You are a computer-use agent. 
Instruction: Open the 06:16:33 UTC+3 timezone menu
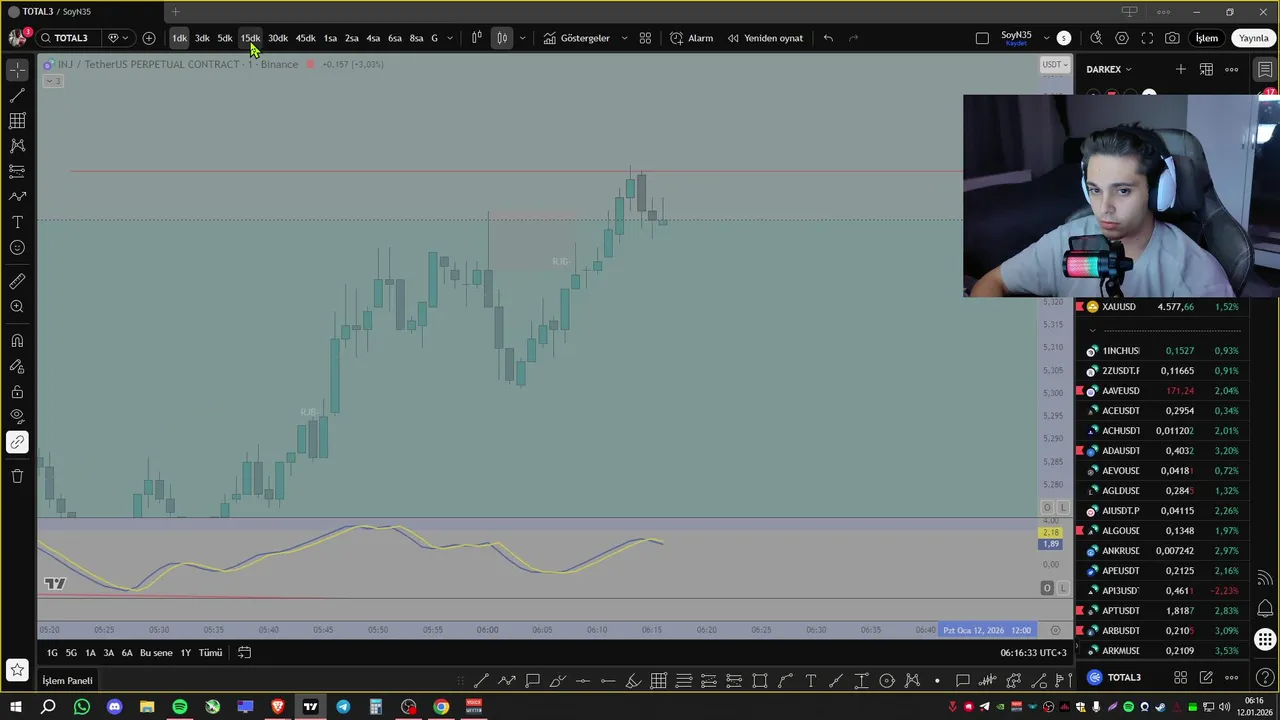pyautogui.click(x=1033, y=653)
